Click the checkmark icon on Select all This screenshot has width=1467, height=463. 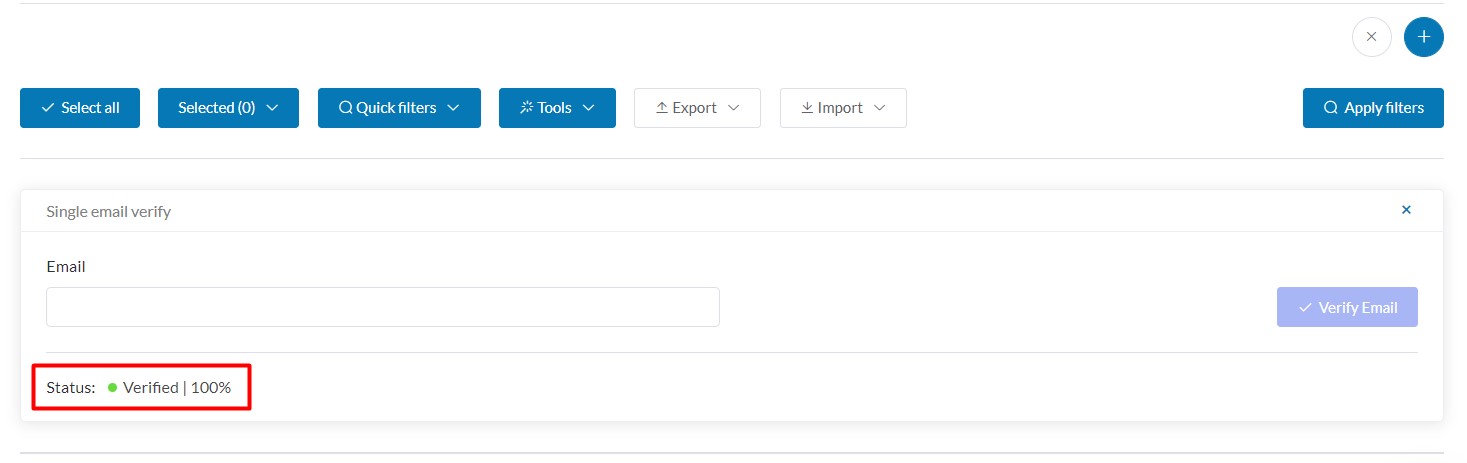point(48,108)
